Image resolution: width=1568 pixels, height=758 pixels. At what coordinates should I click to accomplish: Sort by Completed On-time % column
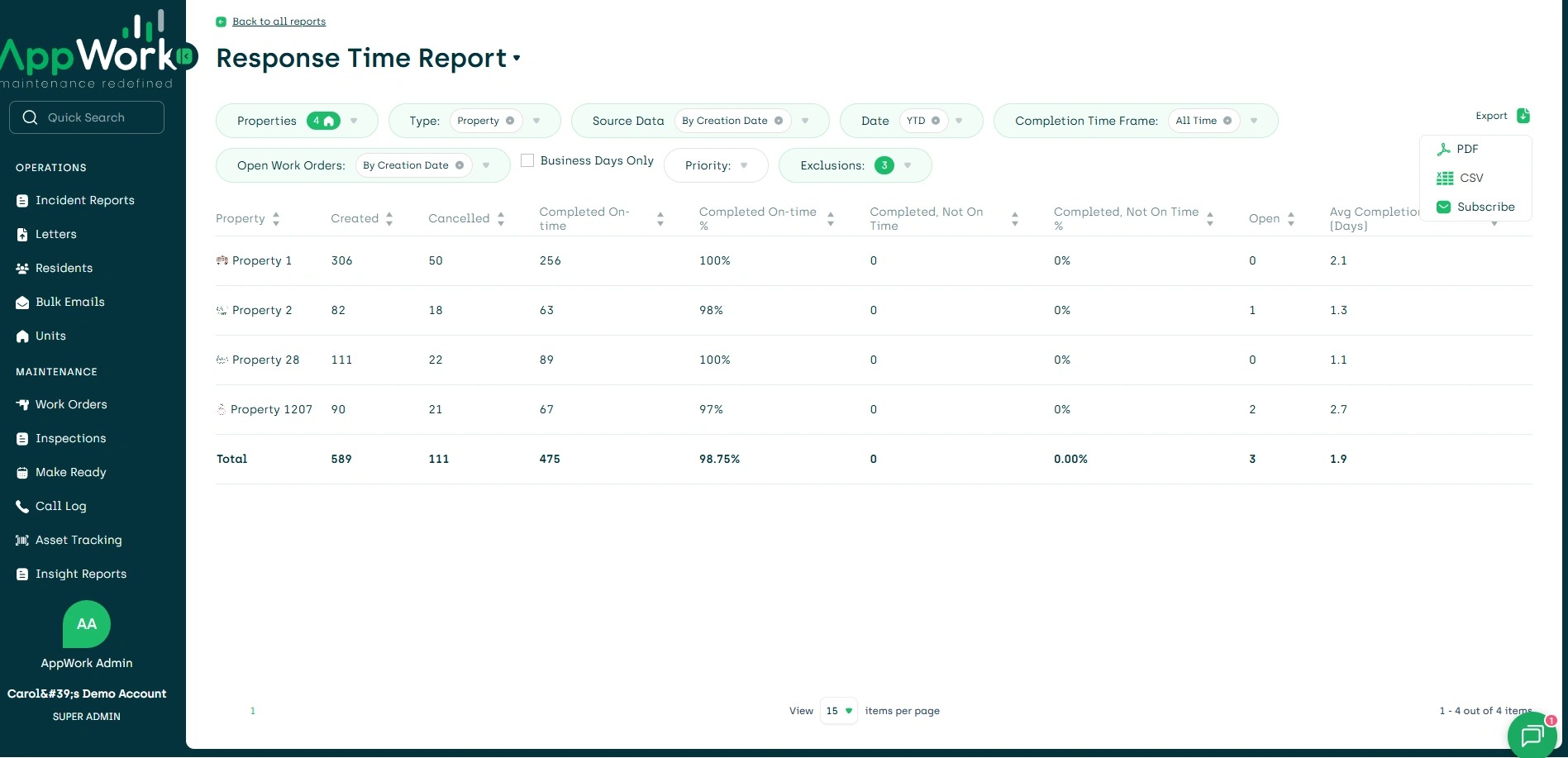(x=831, y=219)
